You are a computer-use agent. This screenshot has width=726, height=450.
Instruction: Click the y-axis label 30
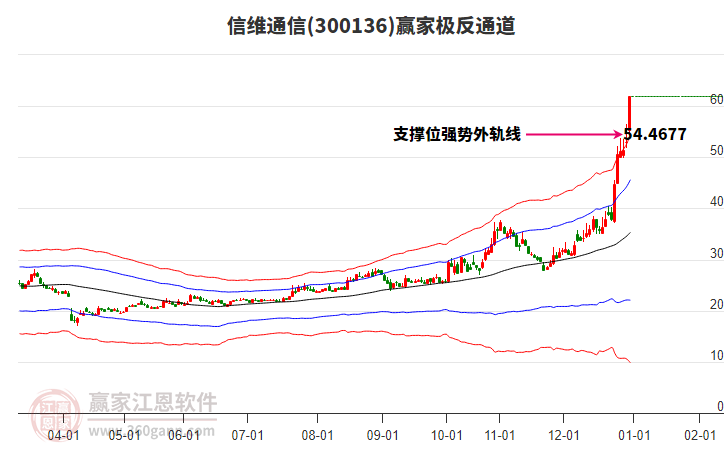pyautogui.click(x=717, y=253)
